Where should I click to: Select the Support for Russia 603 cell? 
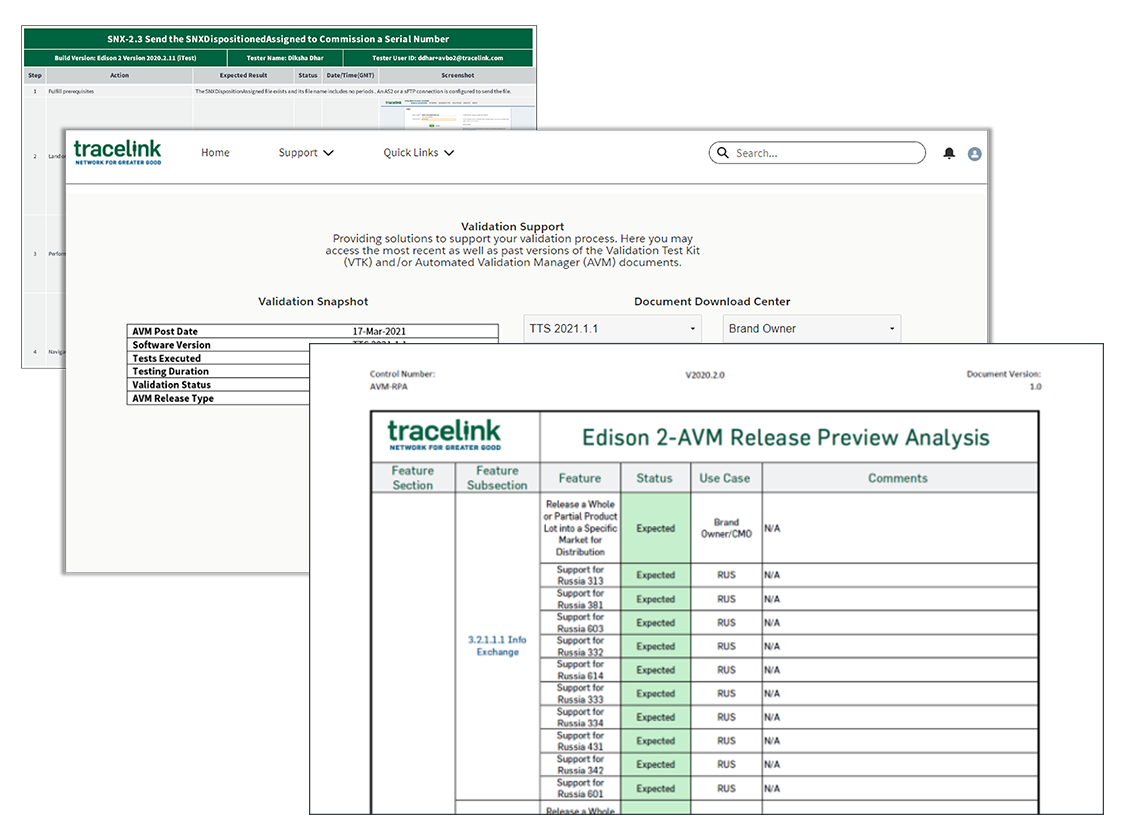[580, 622]
